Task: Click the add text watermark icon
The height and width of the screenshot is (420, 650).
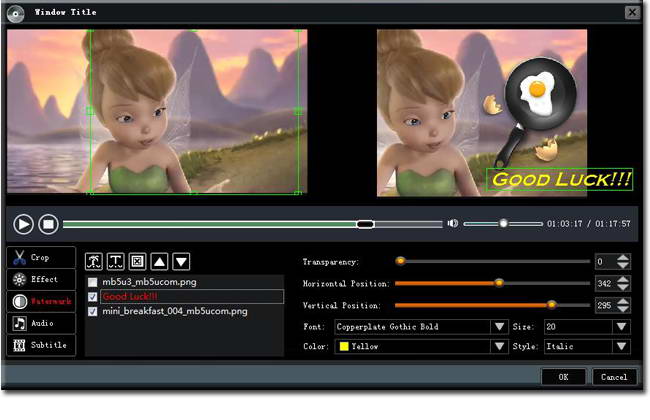Action: click(x=116, y=262)
